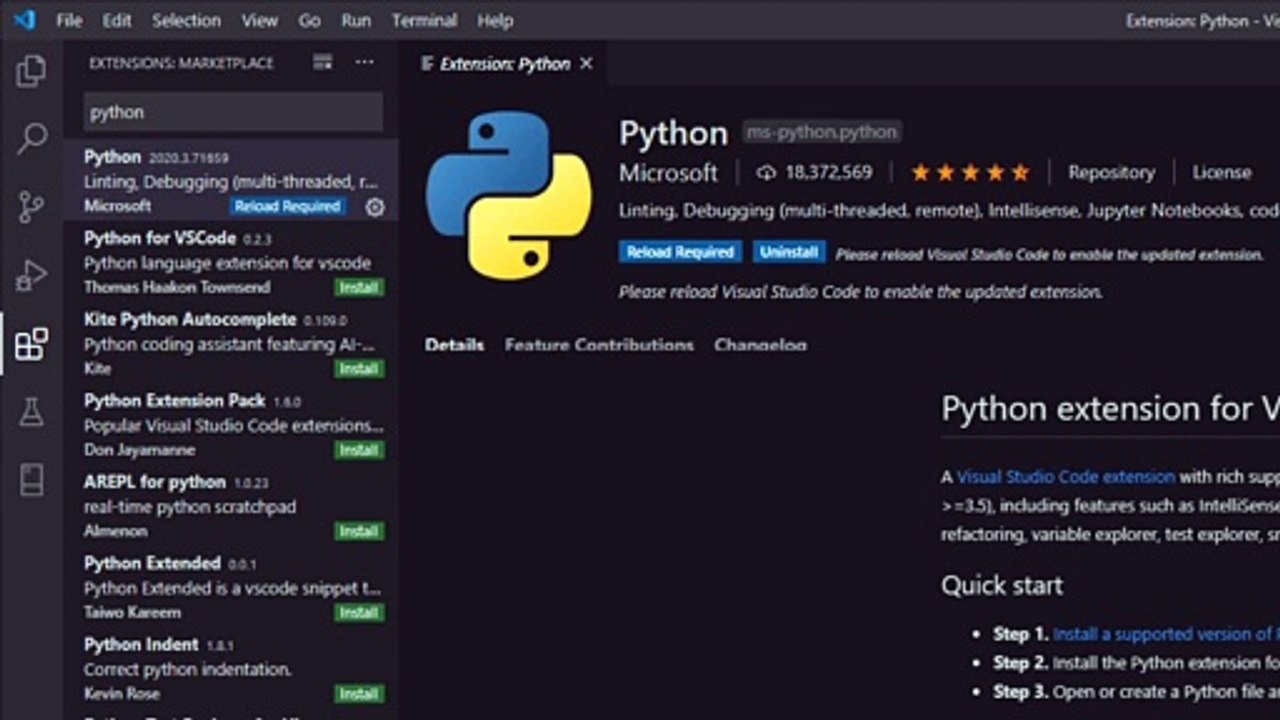
Task: Select "Kite Python Autocomplete" in the extensions list
Action: tap(190, 319)
